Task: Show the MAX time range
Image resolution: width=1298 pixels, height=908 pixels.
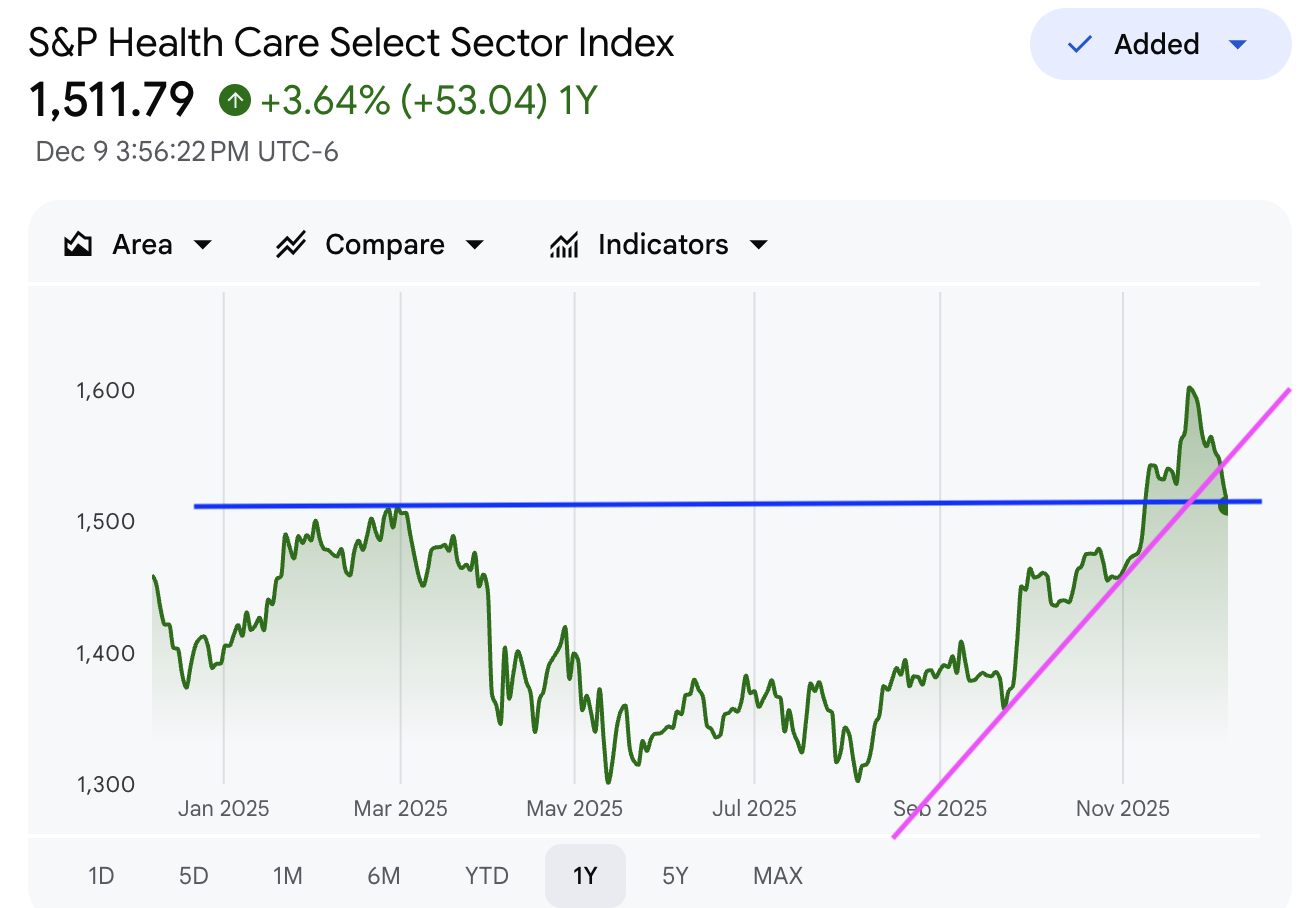Action: (x=778, y=876)
